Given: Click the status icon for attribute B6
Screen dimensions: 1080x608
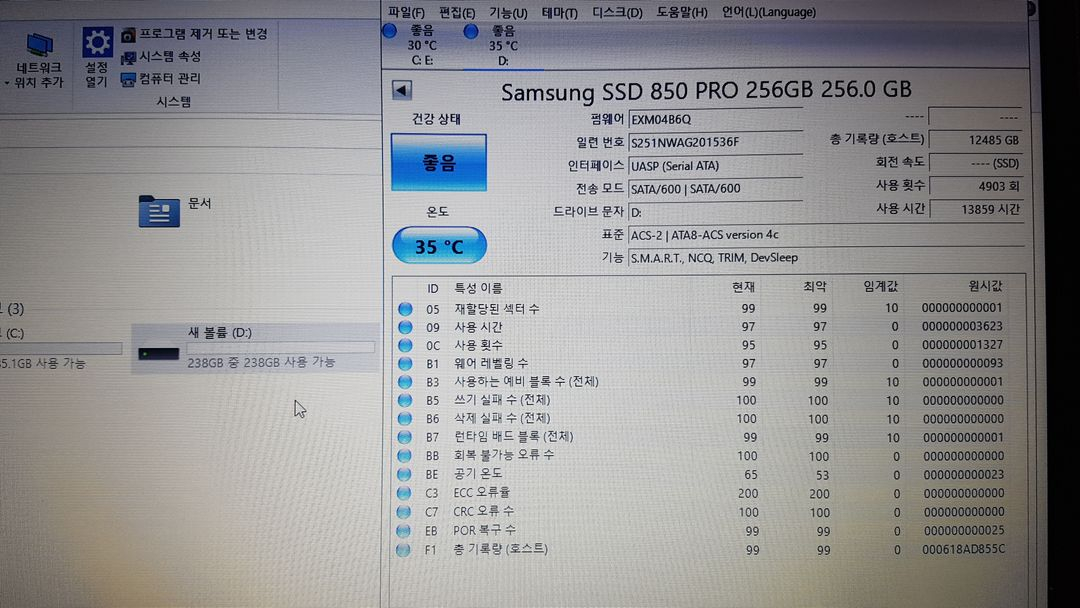Looking at the screenshot, I should pyautogui.click(x=405, y=419).
